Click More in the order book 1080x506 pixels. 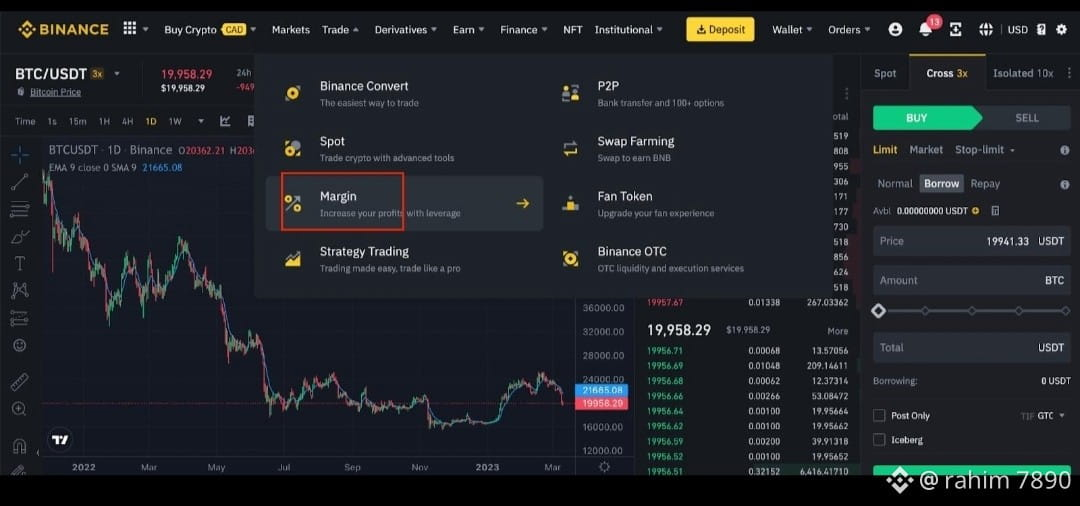(838, 331)
